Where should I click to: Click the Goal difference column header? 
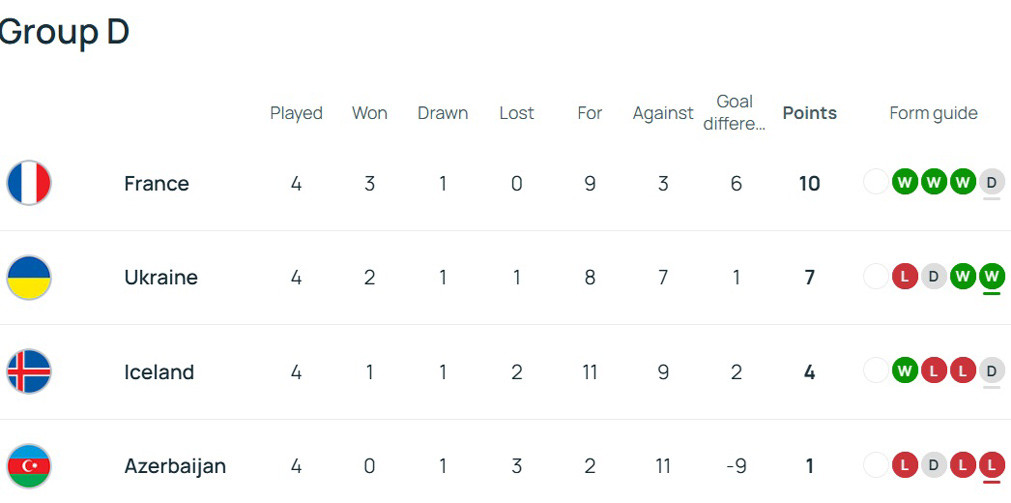pyautogui.click(x=735, y=113)
